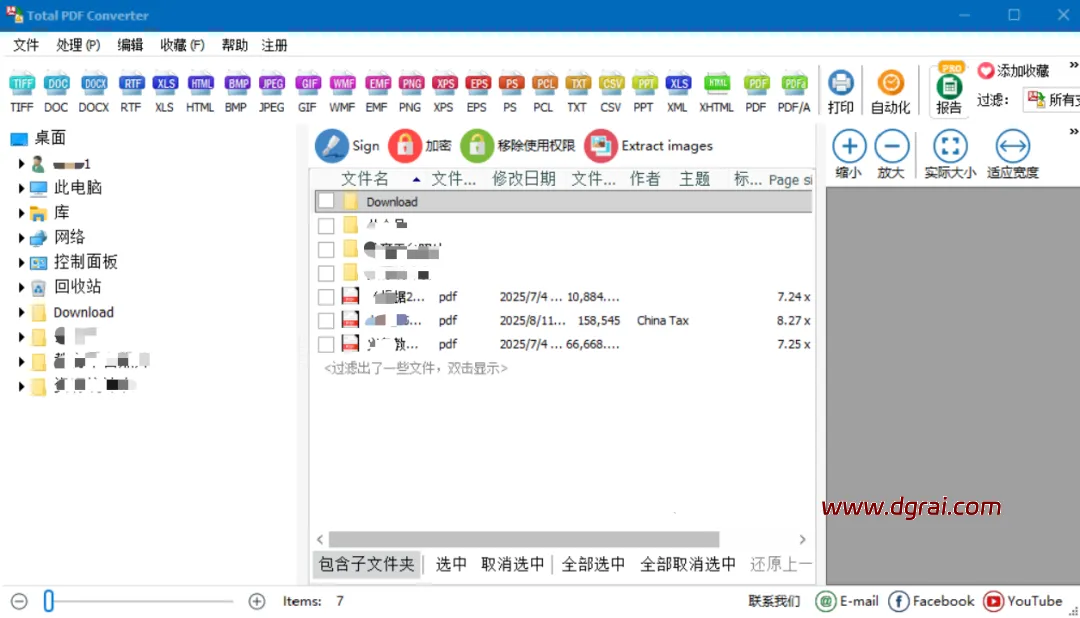Open the 收藏 (F) menu
The height and width of the screenshot is (618, 1080).
click(x=183, y=45)
